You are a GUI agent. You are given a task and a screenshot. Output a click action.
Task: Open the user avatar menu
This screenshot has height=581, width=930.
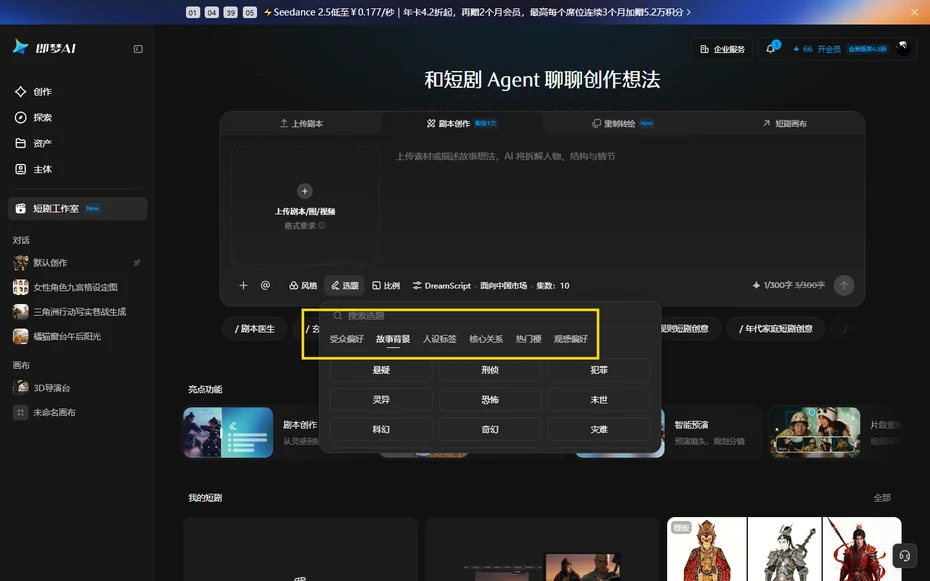[x=903, y=49]
